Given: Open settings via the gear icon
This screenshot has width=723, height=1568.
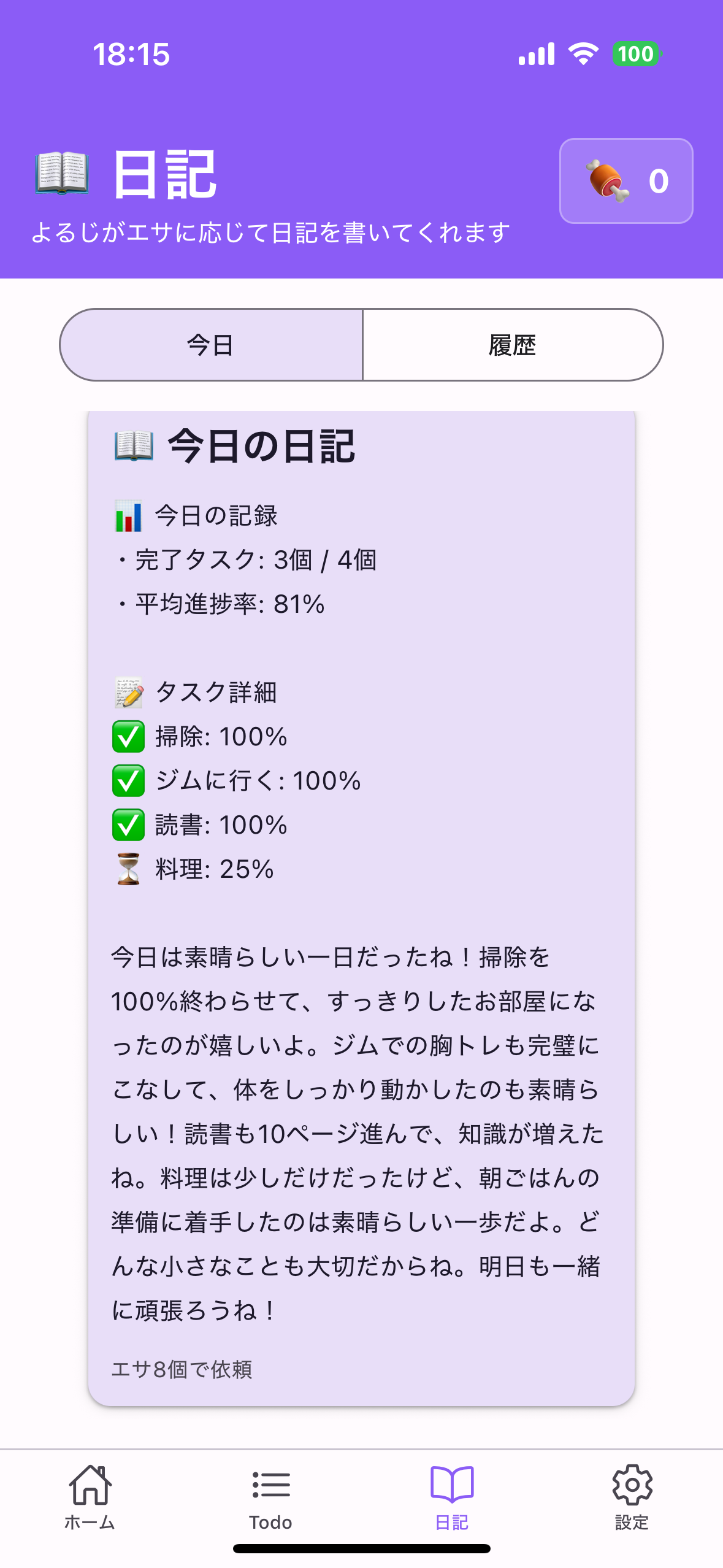Looking at the screenshot, I should 632,1485.
